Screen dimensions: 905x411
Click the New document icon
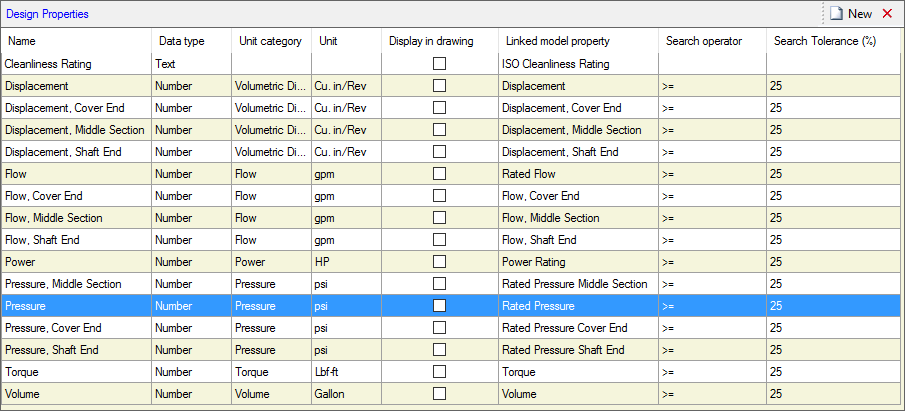(x=836, y=14)
